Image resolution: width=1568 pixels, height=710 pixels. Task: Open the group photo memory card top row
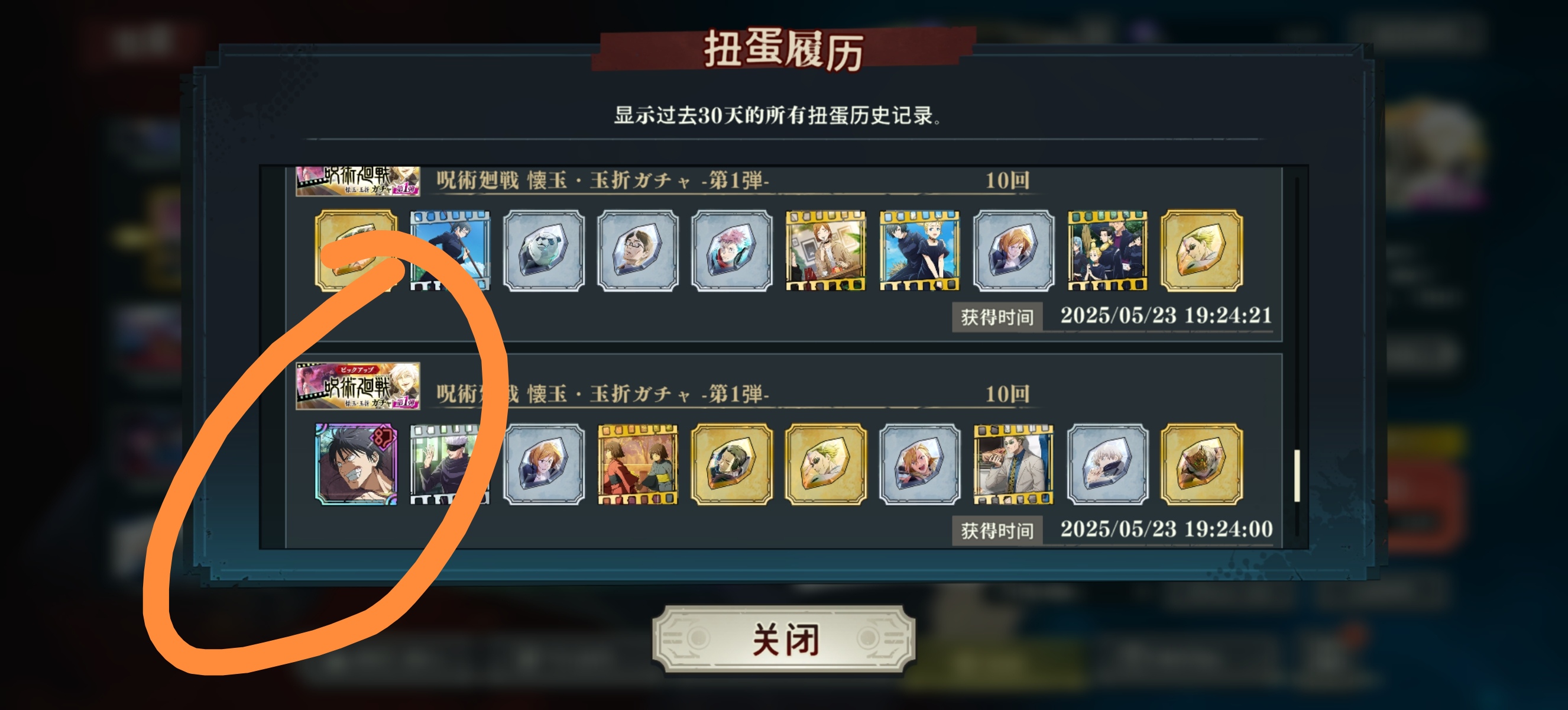[x=1108, y=250]
